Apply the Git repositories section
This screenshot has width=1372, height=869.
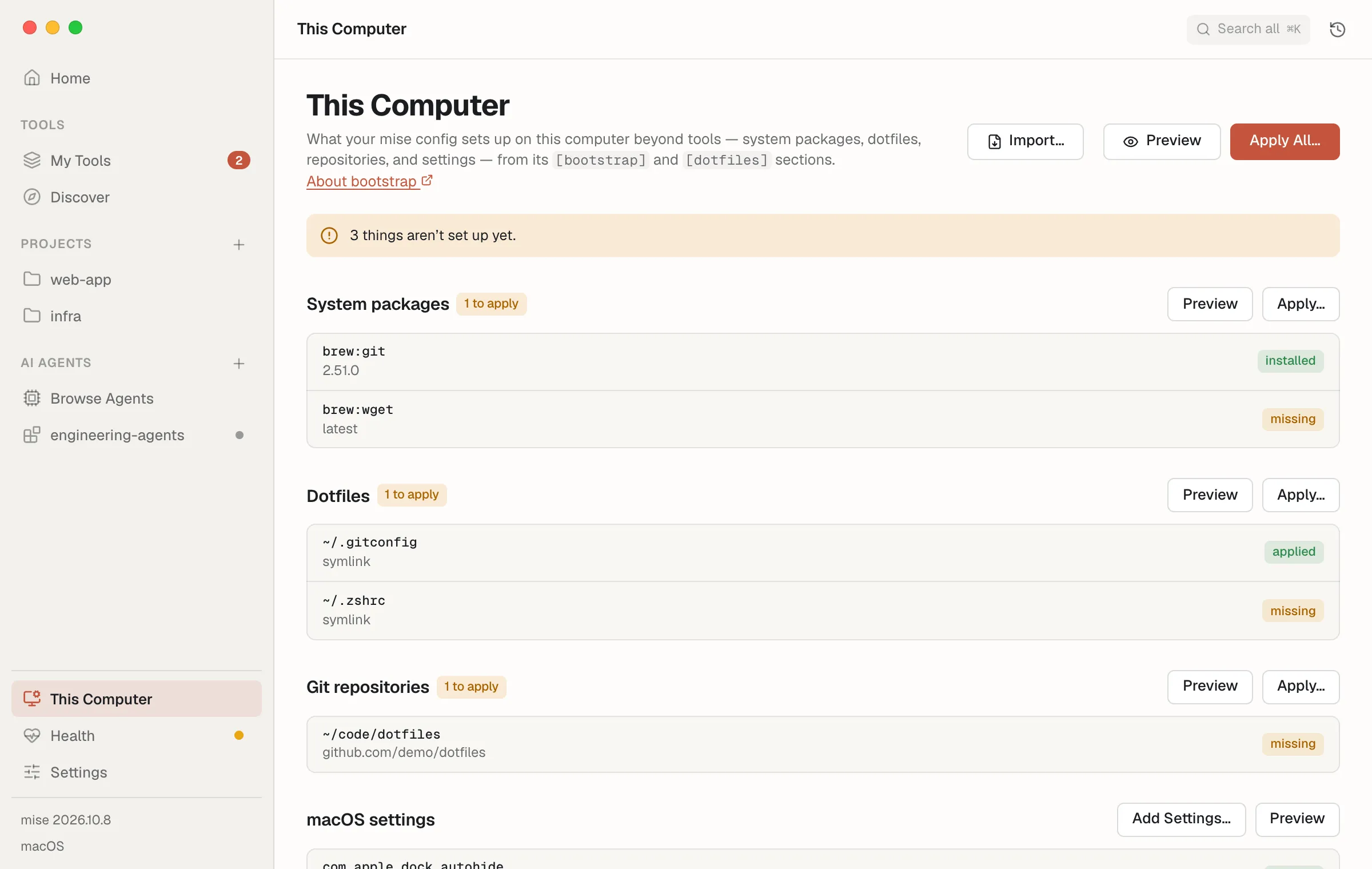pos(1301,686)
